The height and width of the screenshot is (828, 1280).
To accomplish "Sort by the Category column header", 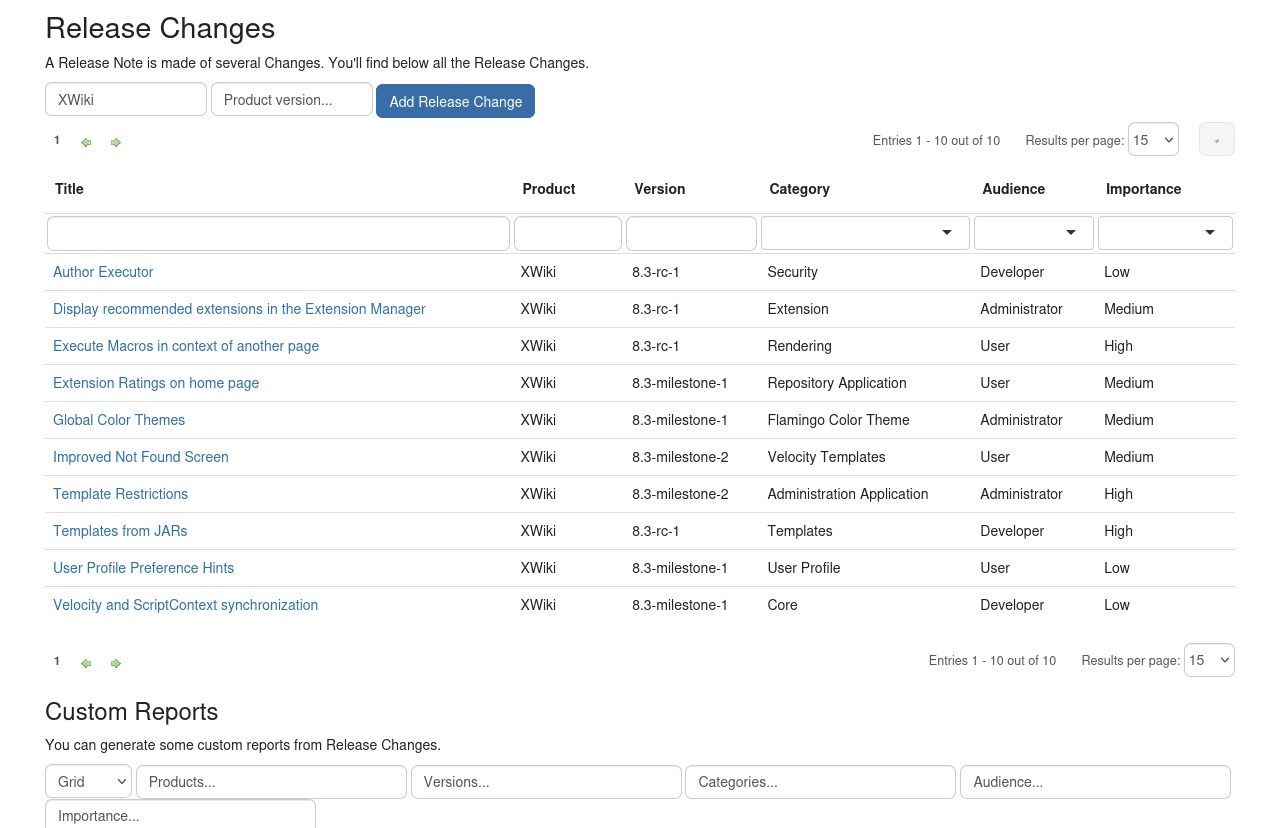I will pos(799,189).
